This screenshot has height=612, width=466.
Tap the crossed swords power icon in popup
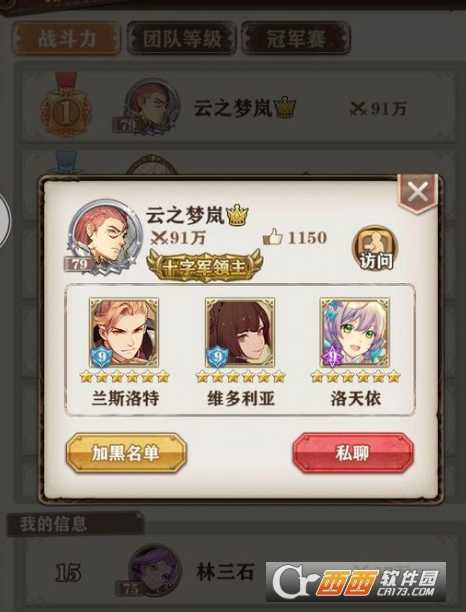click(x=159, y=238)
